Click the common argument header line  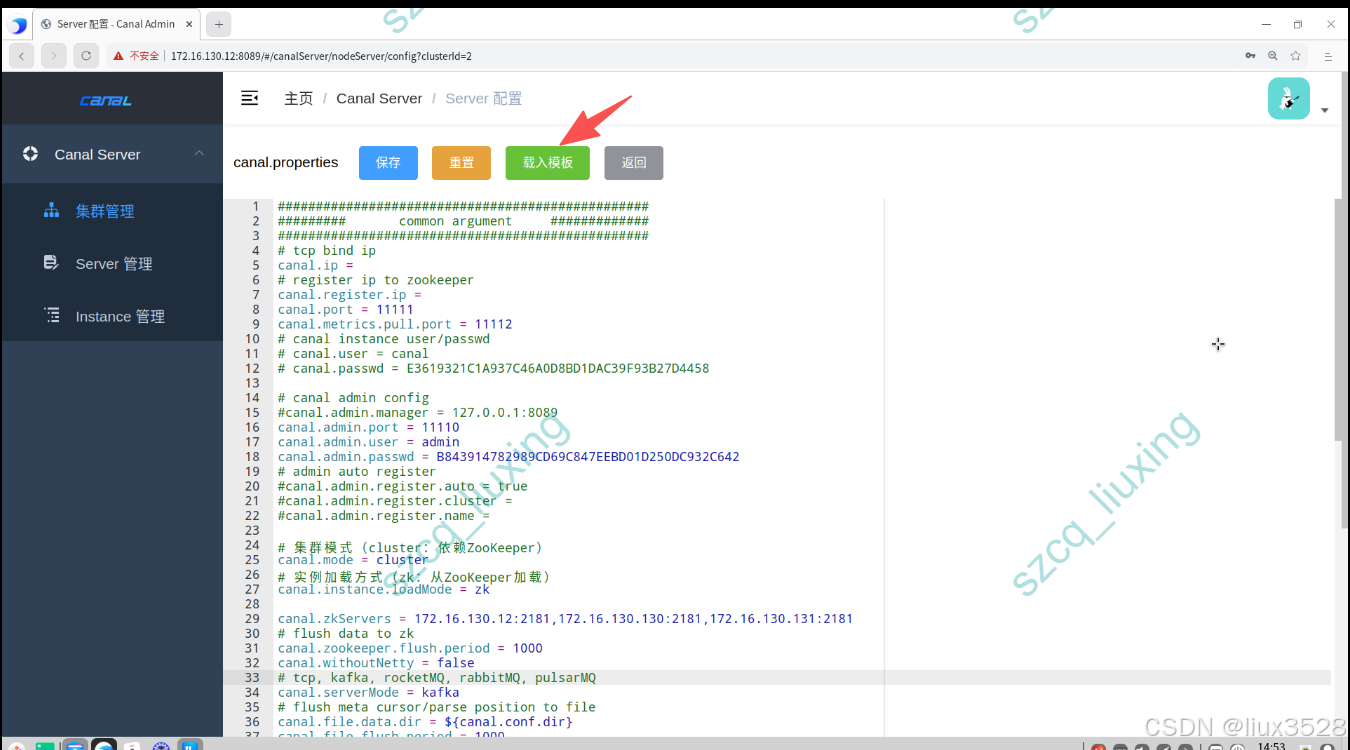pyautogui.click(x=463, y=221)
